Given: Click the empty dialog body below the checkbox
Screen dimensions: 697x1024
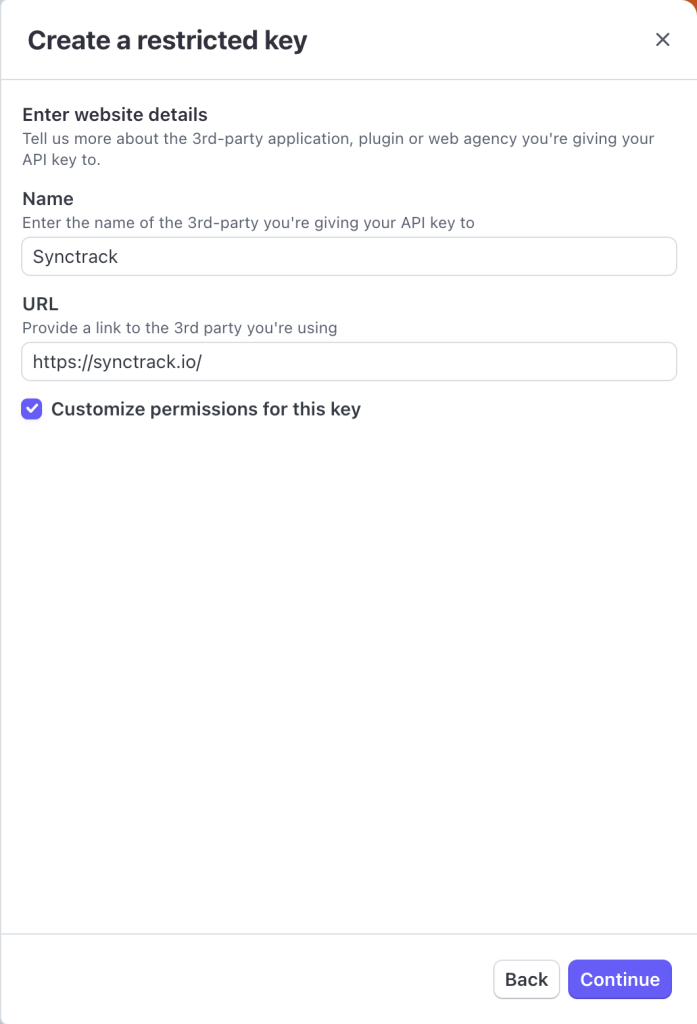Looking at the screenshot, I should coord(349,673).
